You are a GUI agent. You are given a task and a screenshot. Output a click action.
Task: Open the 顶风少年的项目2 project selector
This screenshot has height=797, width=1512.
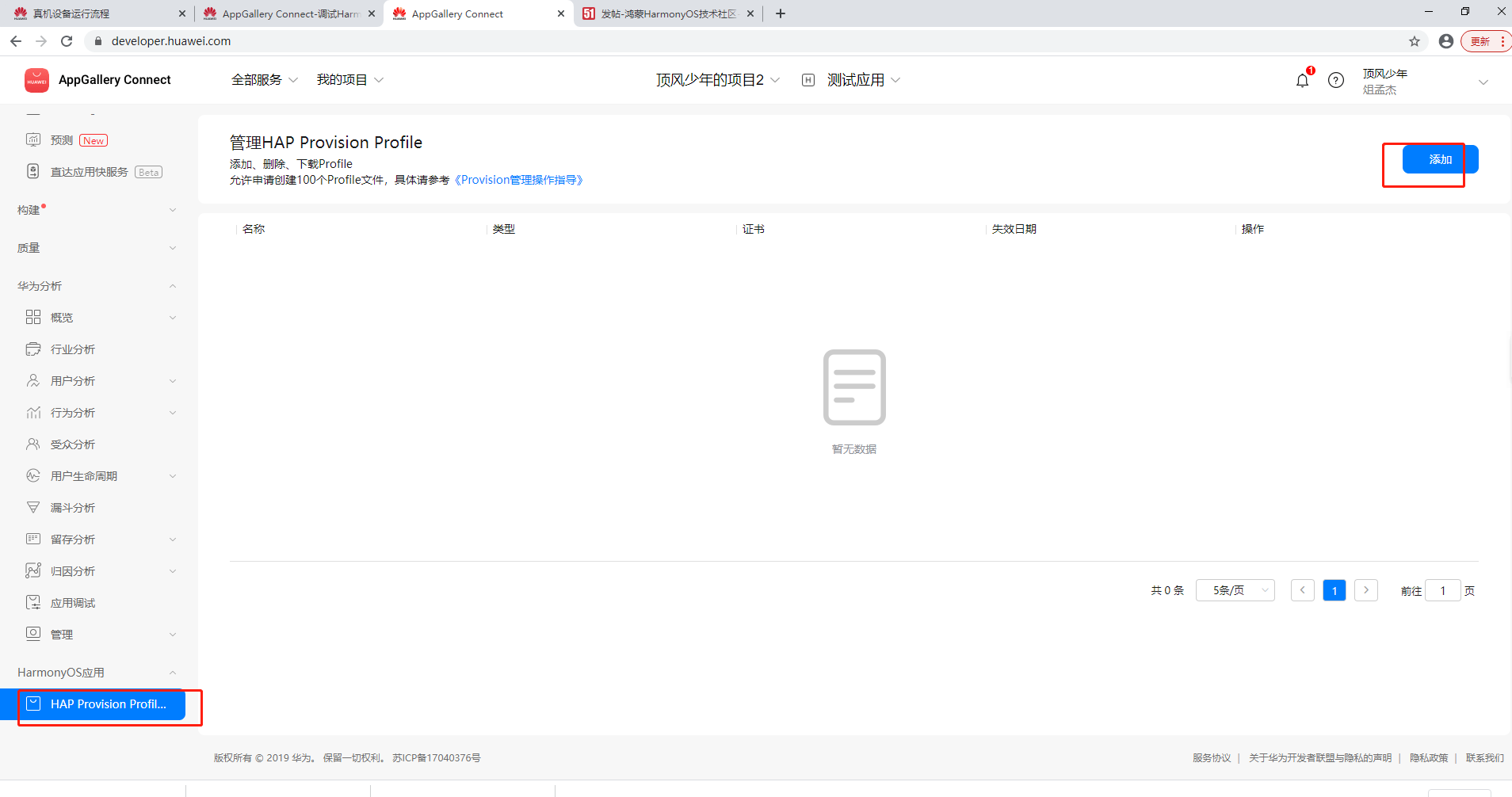tap(718, 80)
